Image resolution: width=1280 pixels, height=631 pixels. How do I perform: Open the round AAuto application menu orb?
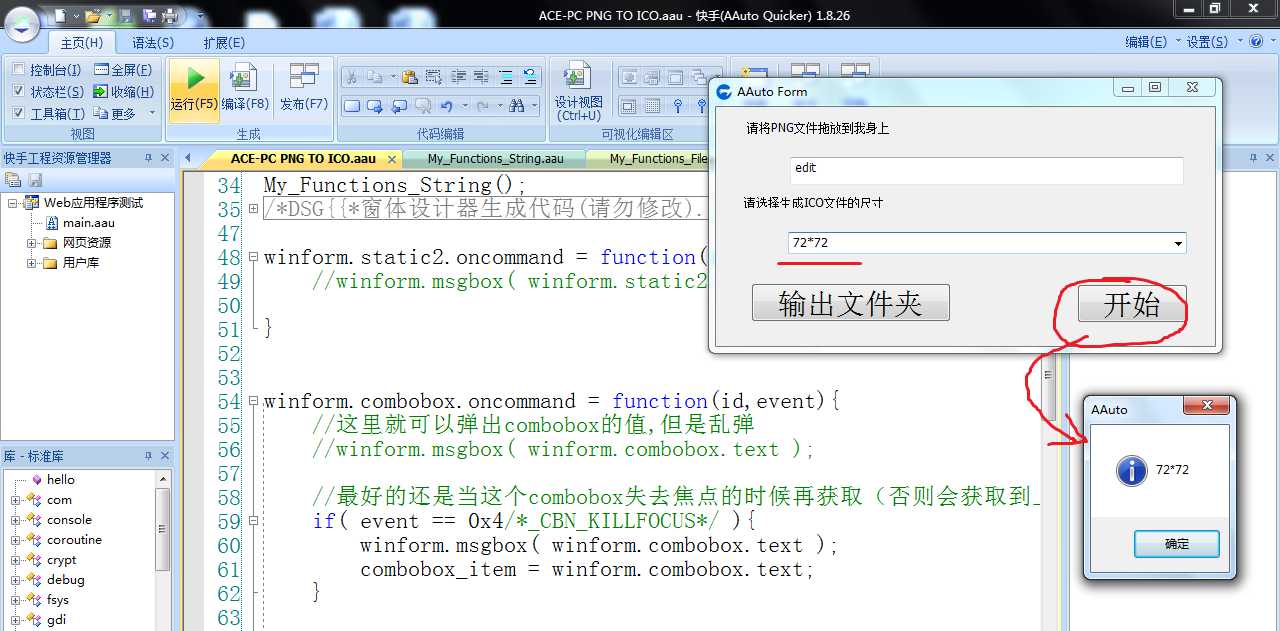(22, 24)
